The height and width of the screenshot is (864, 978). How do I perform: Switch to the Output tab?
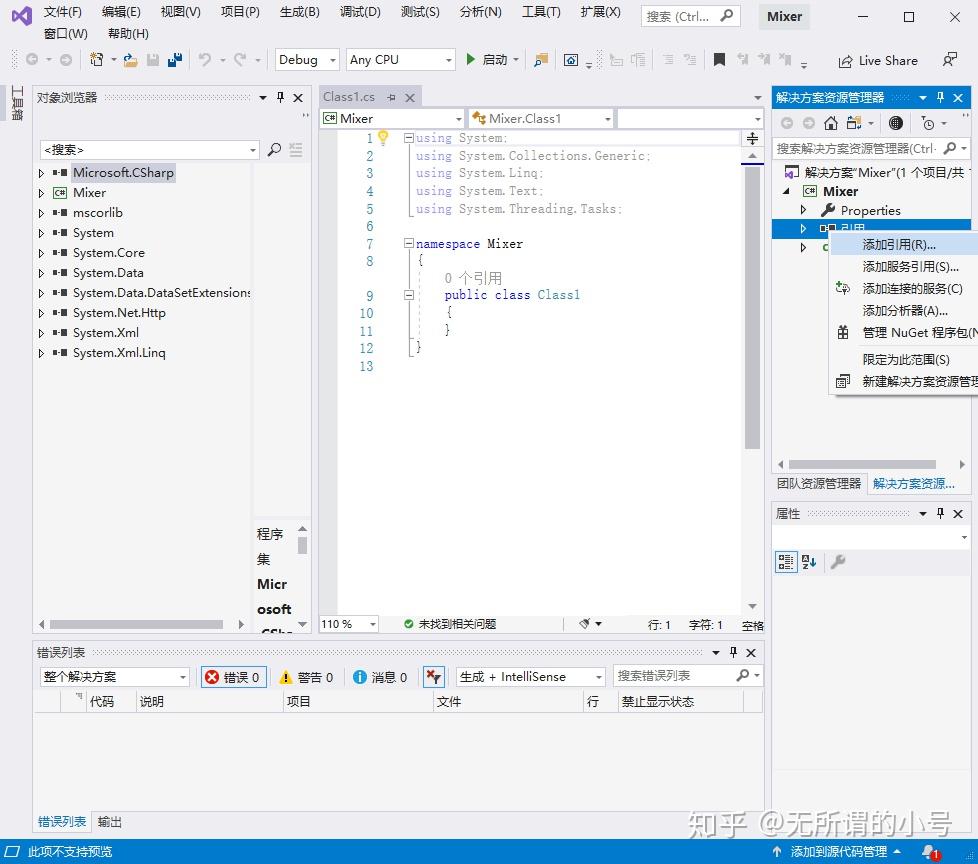(x=110, y=822)
